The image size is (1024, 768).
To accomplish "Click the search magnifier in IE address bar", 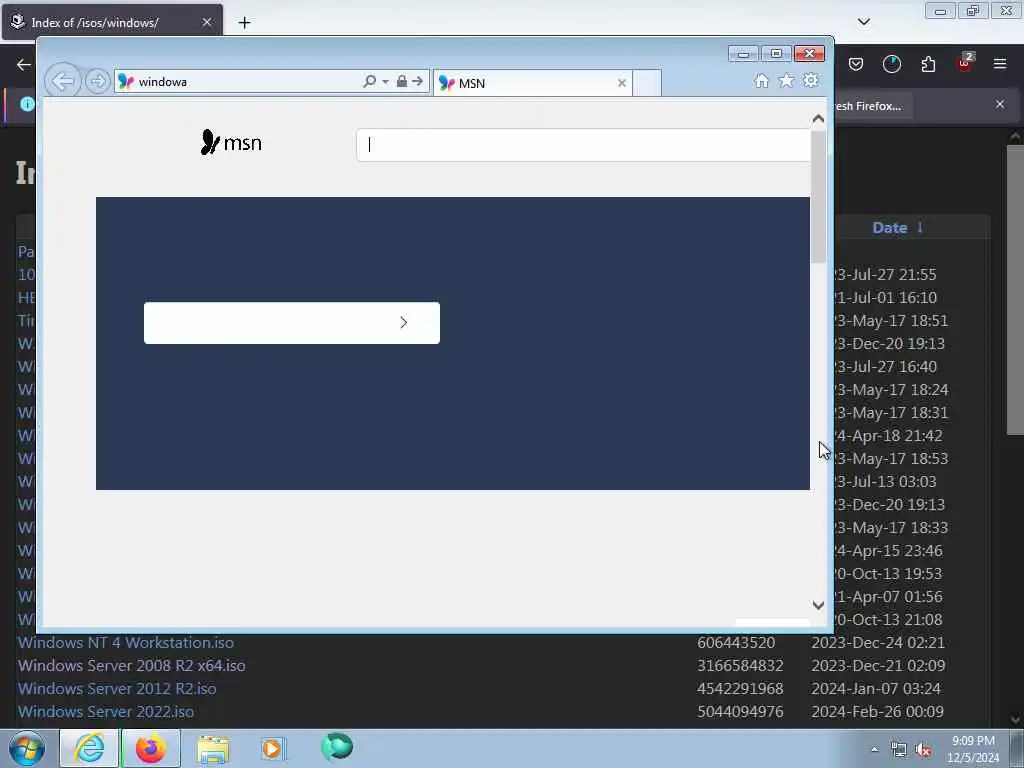I will point(370,81).
